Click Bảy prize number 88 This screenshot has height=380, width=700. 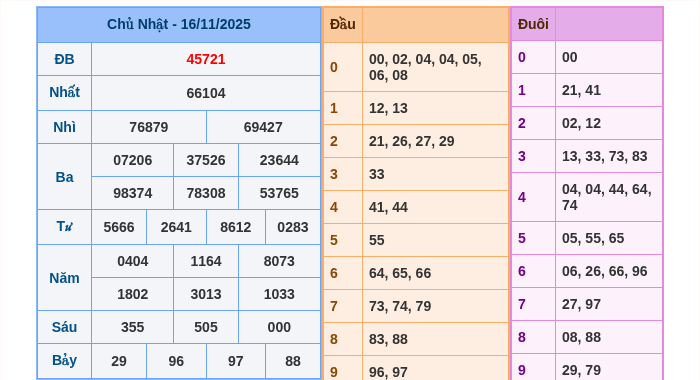(x=293, y=361)
